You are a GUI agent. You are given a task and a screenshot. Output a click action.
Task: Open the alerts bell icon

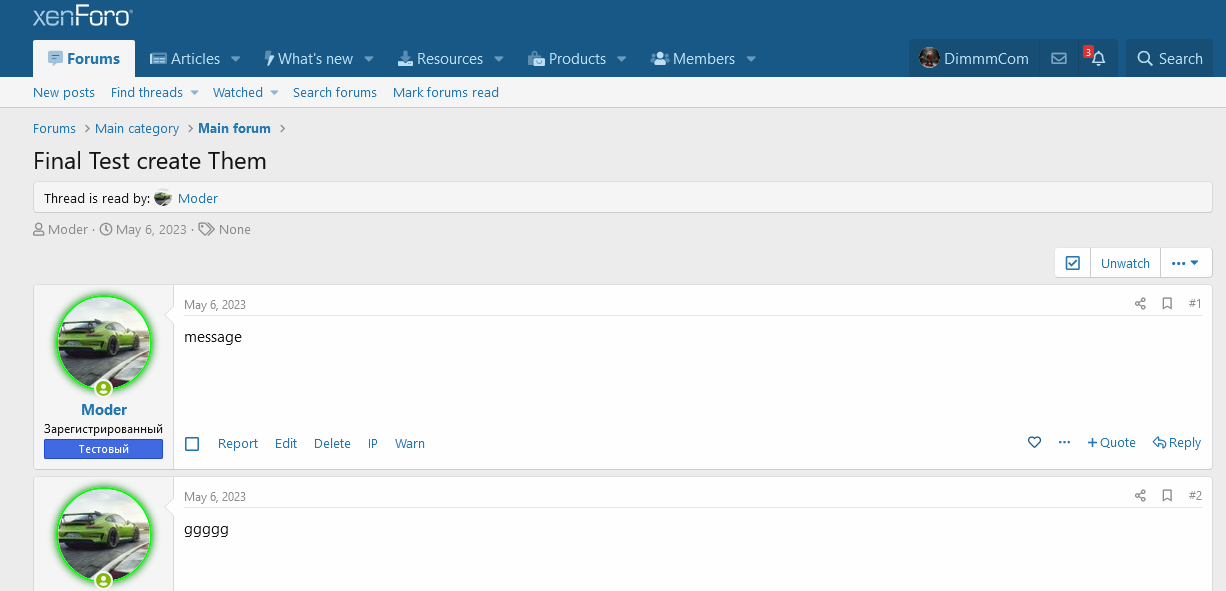click(x=1098, y=59)
